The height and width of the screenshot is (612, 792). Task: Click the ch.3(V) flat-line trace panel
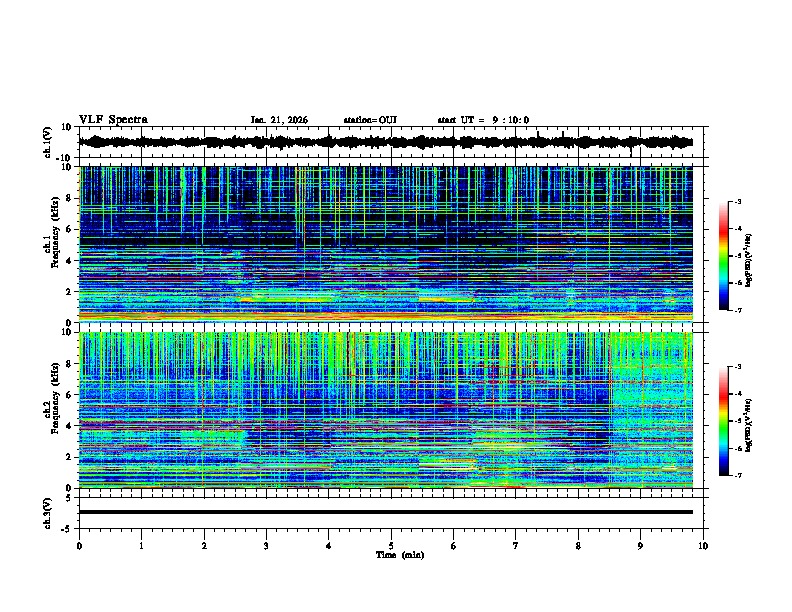coord(391,513)
